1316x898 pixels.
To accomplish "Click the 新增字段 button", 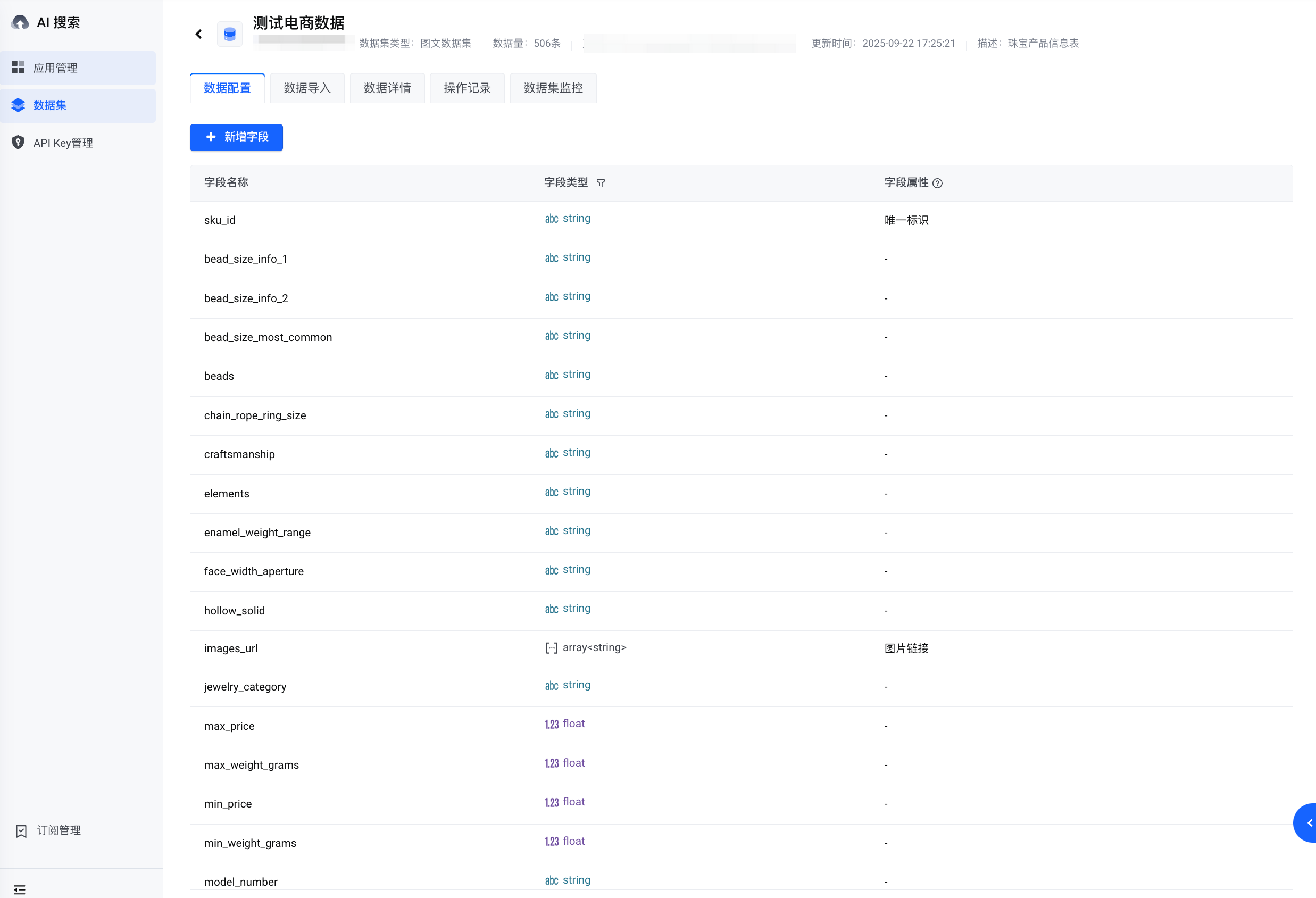I will coord(236,137).
